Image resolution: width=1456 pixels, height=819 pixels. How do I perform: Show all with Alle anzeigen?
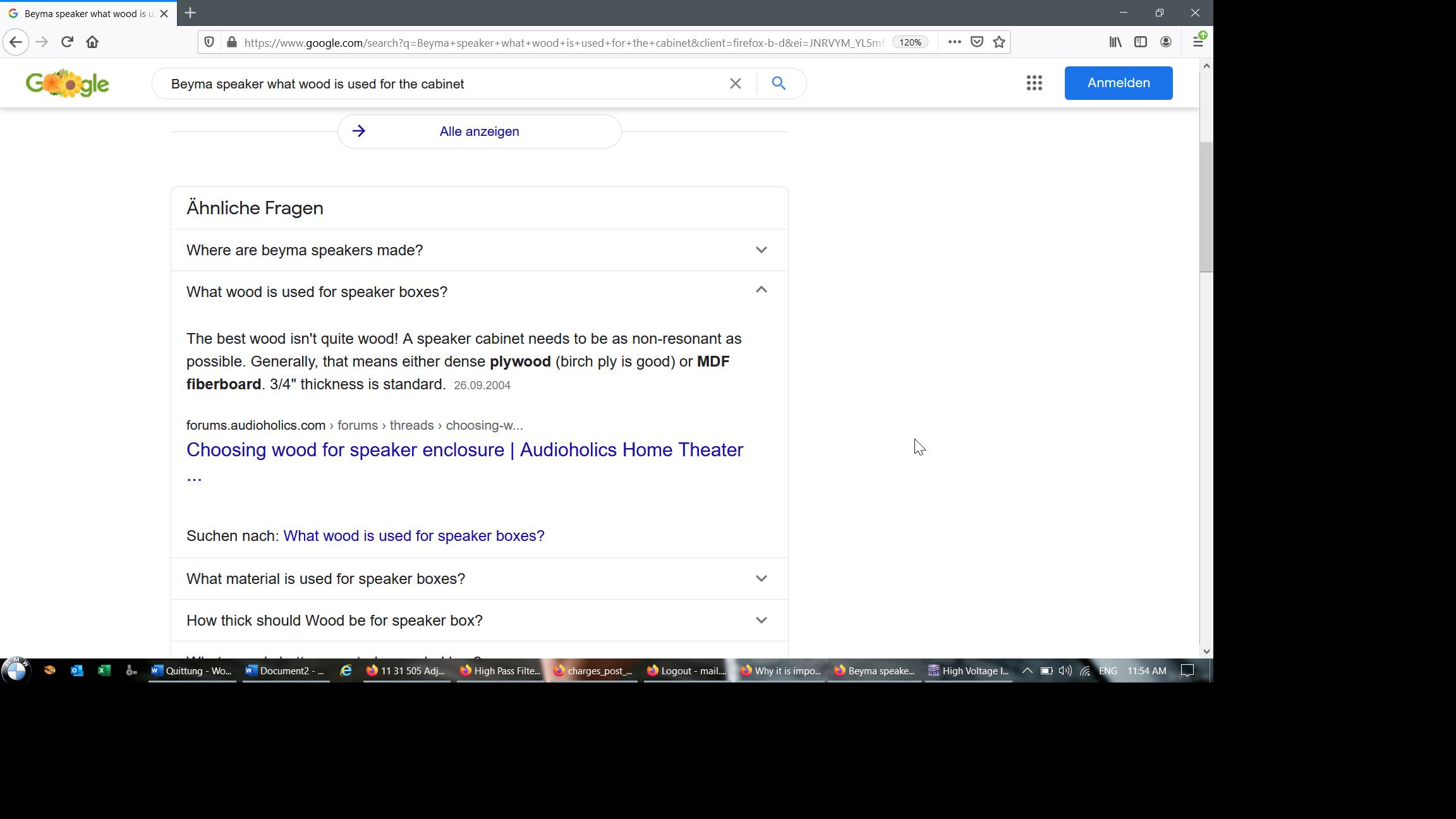coord(480,131)
